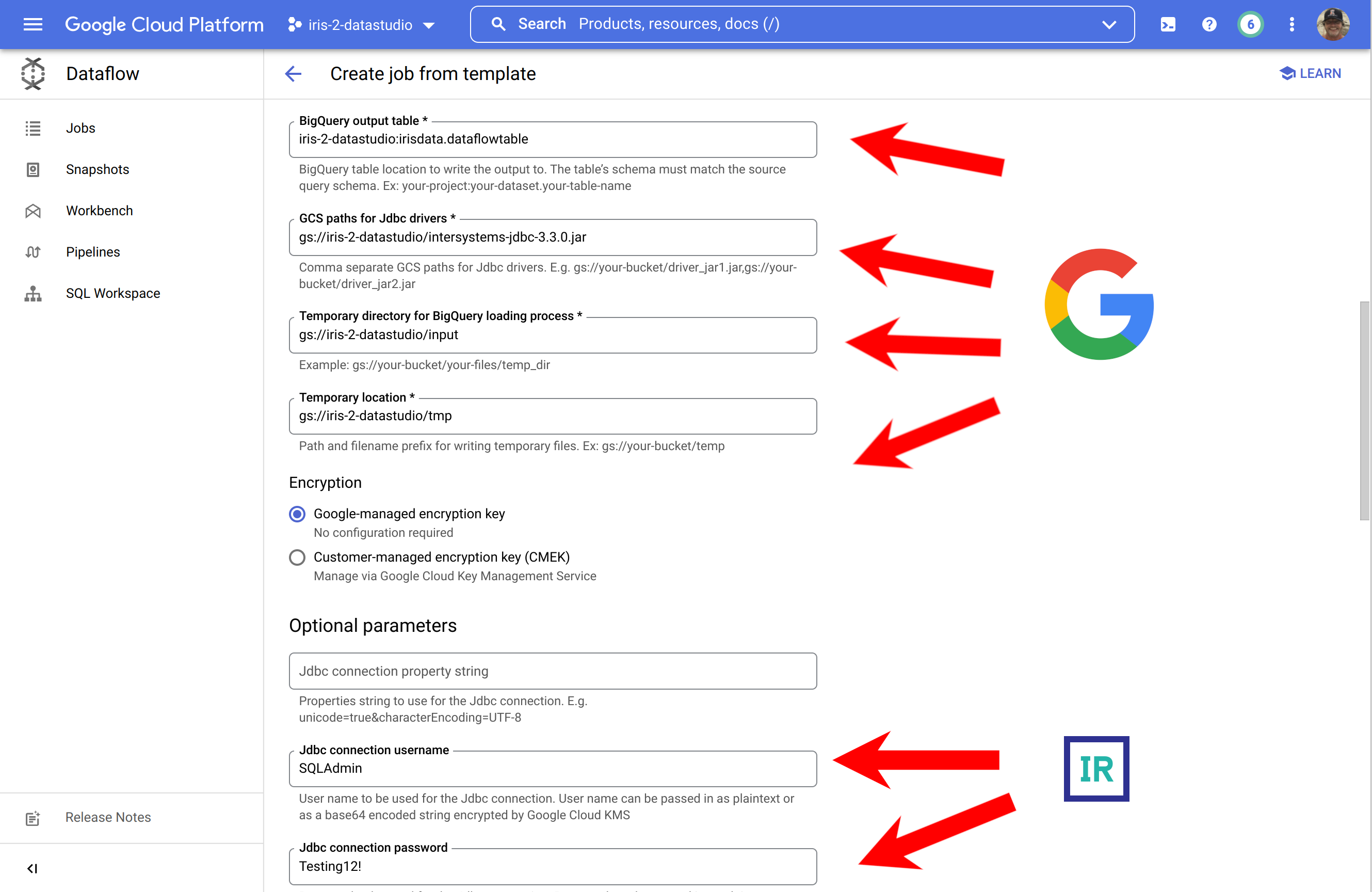Click the page vertical scrollbar
Screen dimensions: 1372x892
click(x=1364, y=409)
